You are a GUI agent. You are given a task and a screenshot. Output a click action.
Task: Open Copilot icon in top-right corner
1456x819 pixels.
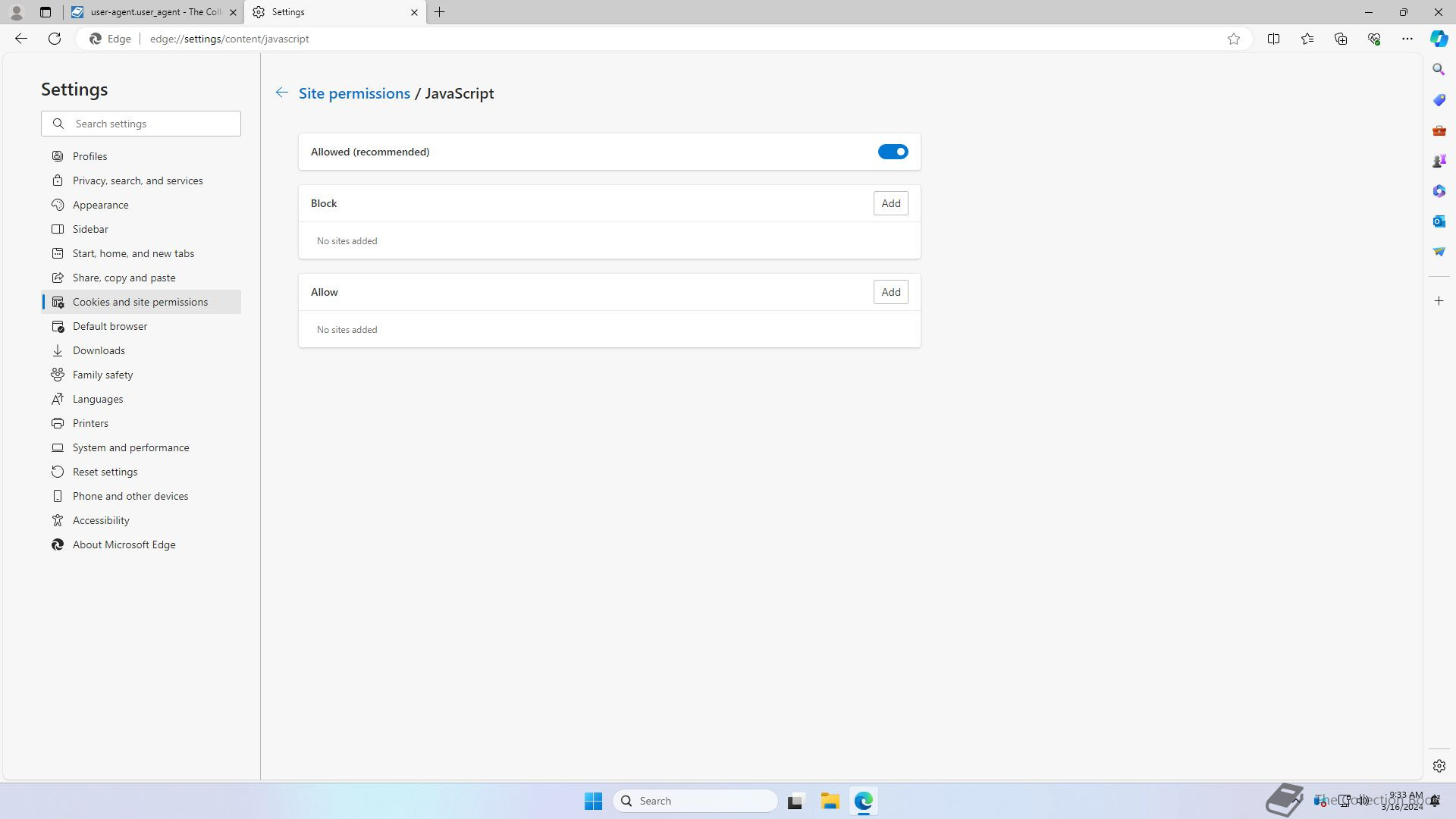1439,39
